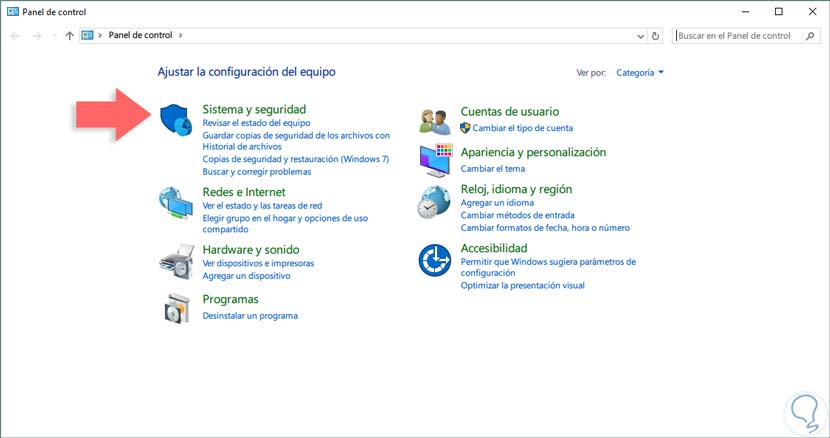830x438 pixels.
Task: Open the Hardware y sonido printer icon
Action: coord(177,262)
